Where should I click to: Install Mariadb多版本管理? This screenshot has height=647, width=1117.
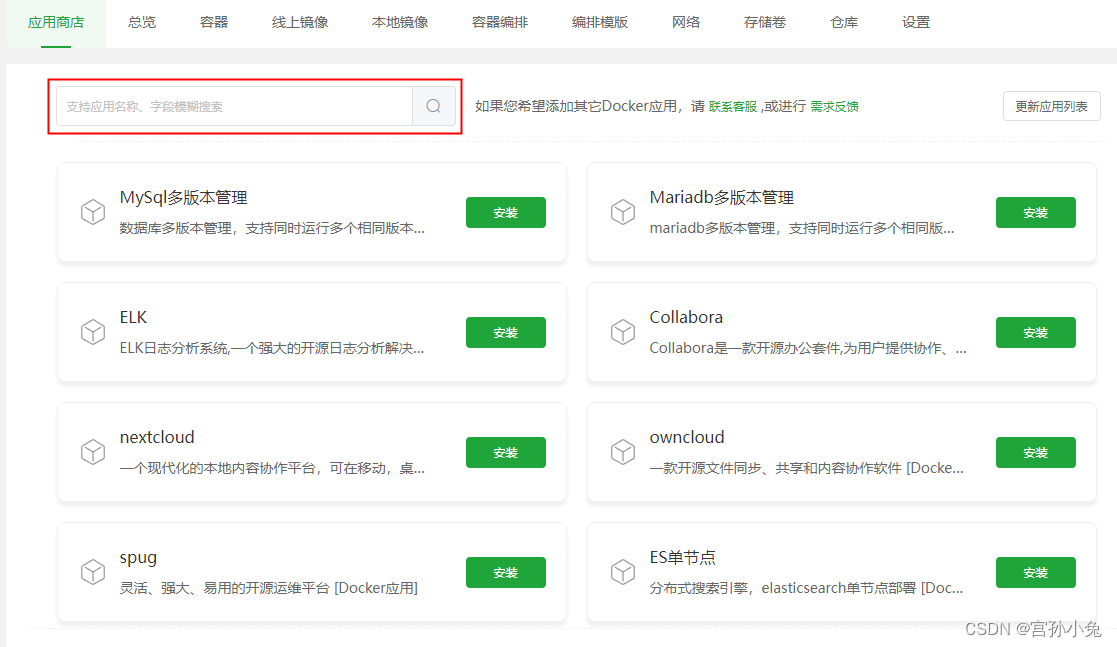(x=1036, y=212)
